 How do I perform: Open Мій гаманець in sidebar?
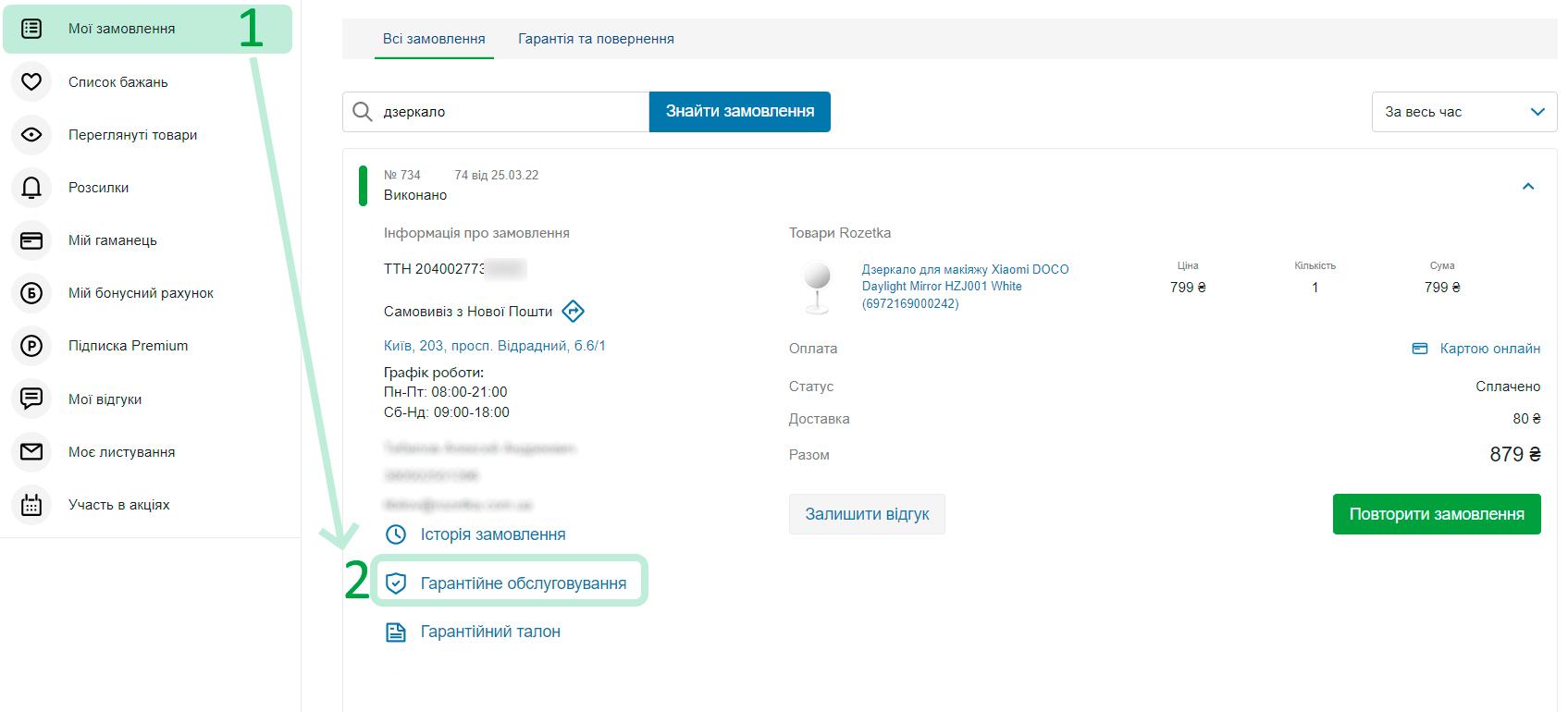tap(113, 240)
